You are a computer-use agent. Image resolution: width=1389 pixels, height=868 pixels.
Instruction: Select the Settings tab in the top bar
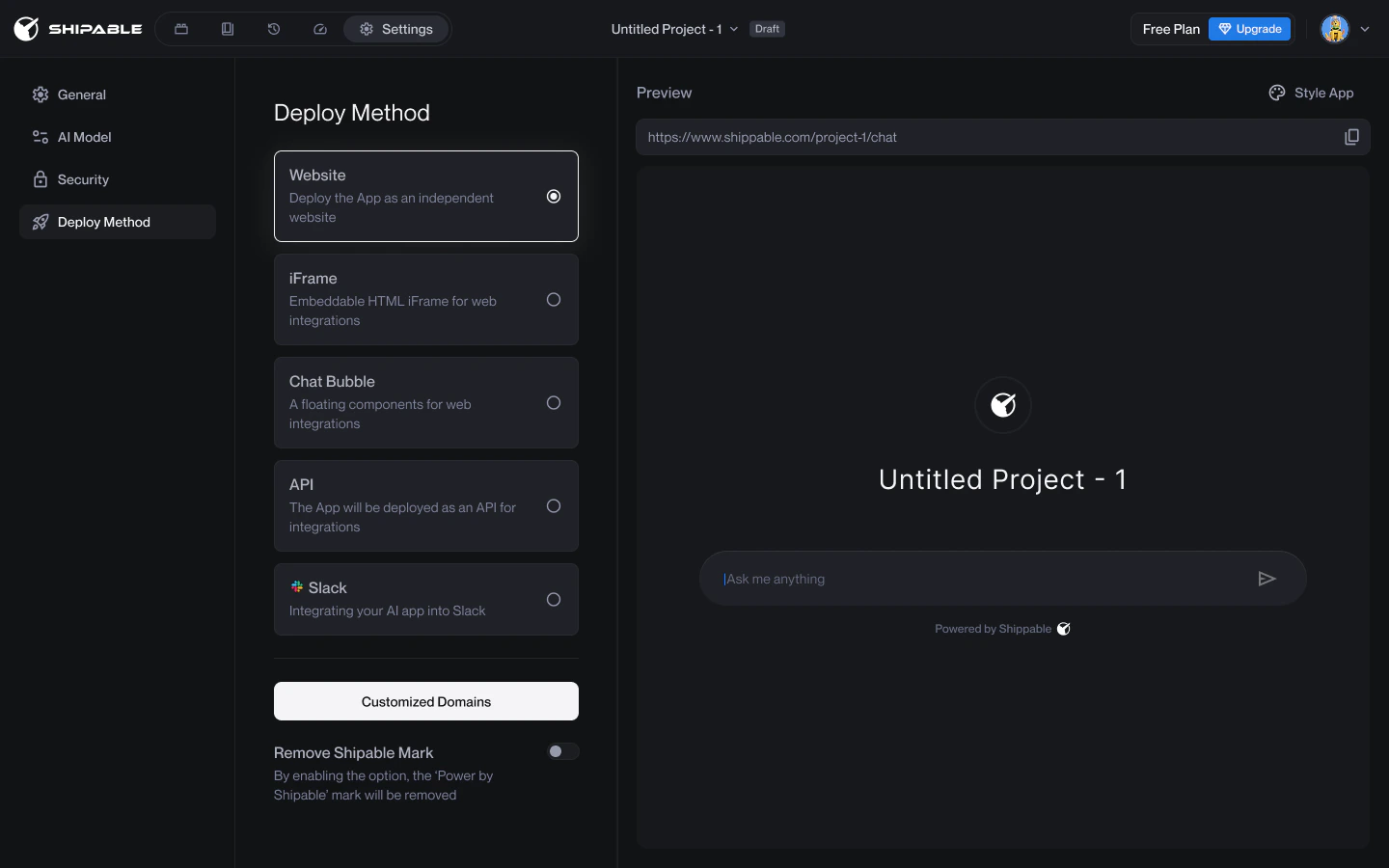click(396, 29)
